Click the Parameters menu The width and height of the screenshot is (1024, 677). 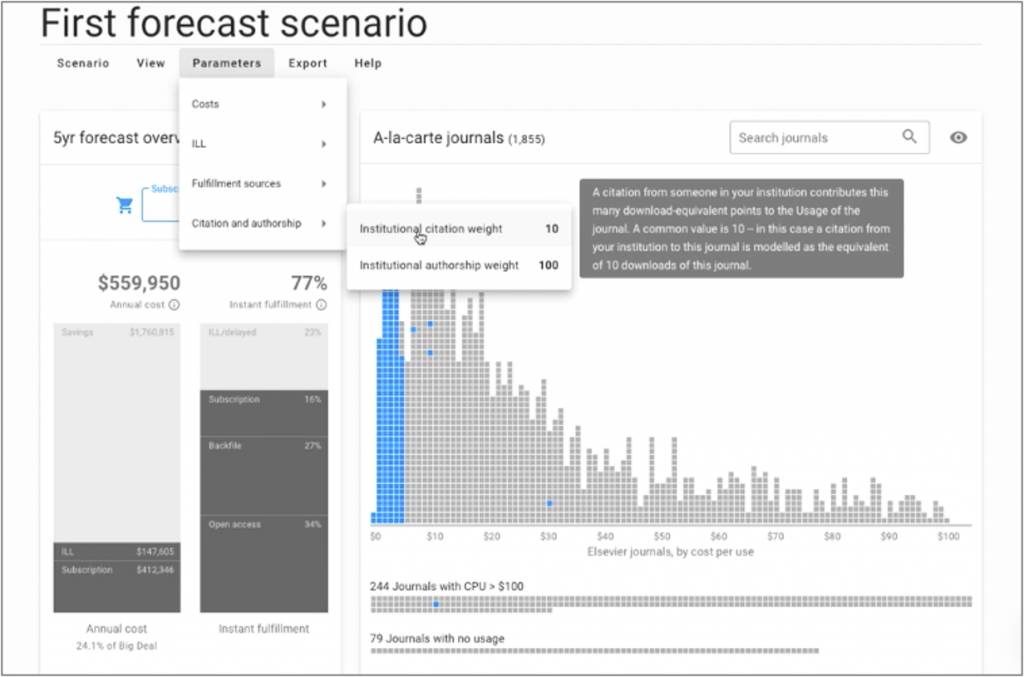point(227,63)
